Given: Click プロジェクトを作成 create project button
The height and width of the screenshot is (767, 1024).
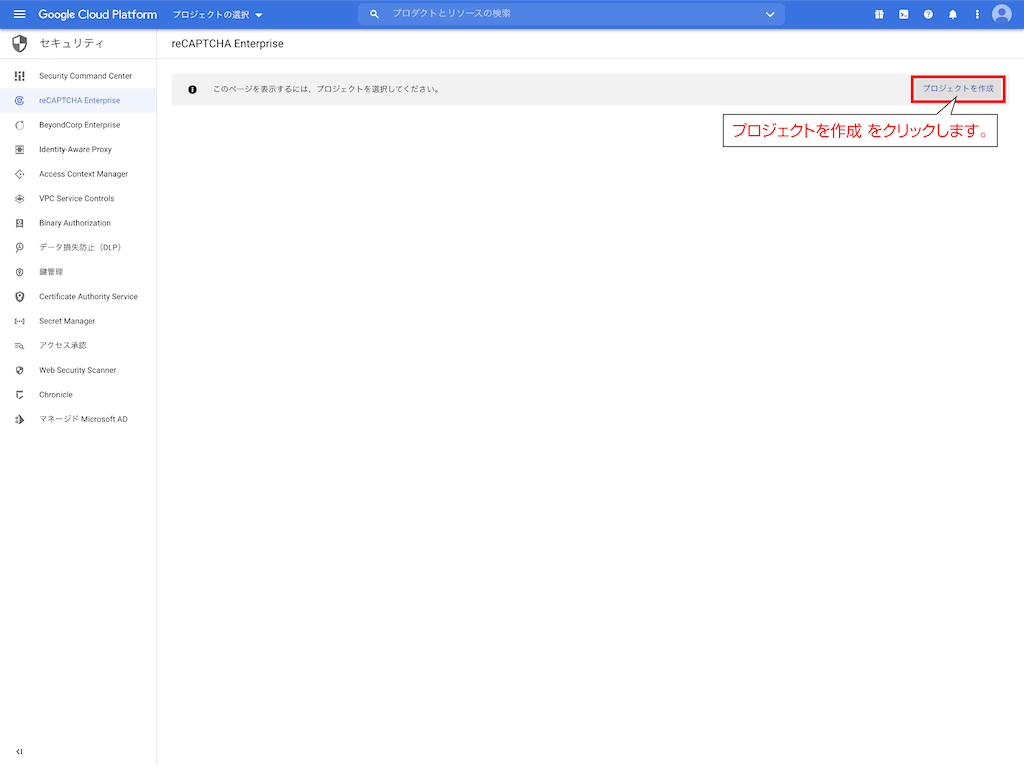Looking at the screenshot, I should (x=958, y=89).
